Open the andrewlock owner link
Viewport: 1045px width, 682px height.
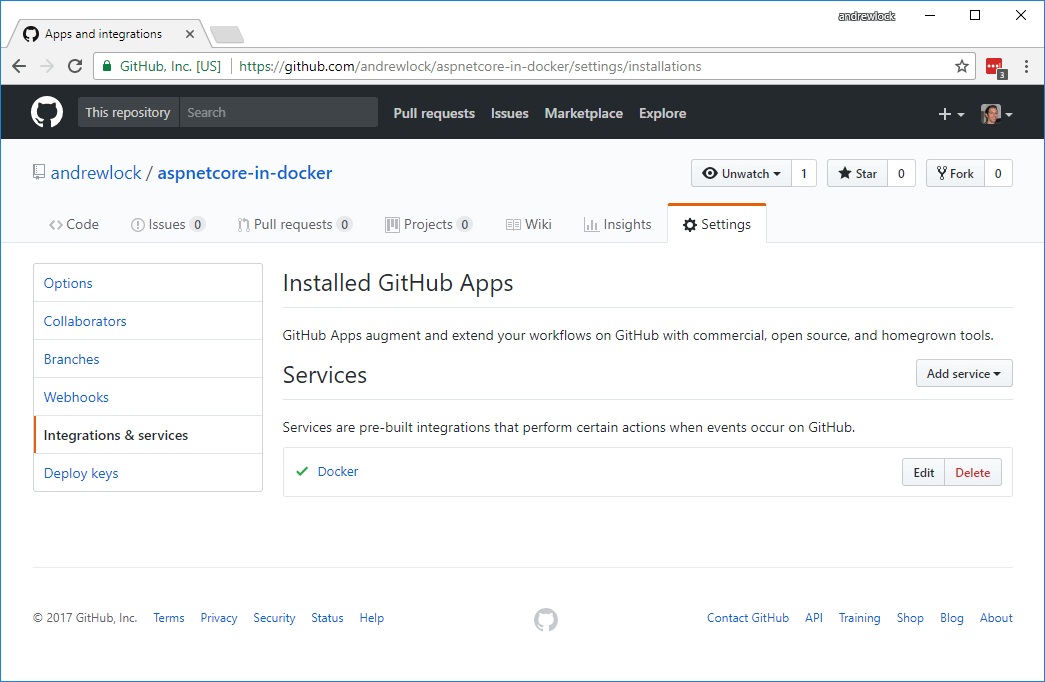point(96,173)
